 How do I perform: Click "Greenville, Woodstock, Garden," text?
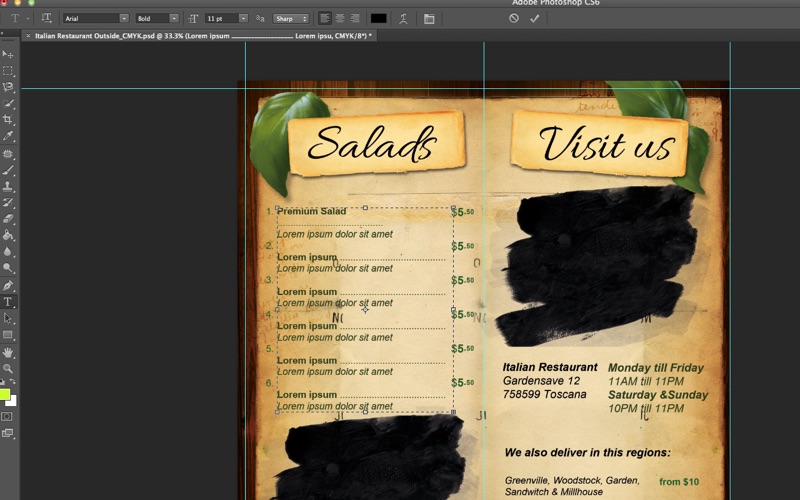pos(572,481)
